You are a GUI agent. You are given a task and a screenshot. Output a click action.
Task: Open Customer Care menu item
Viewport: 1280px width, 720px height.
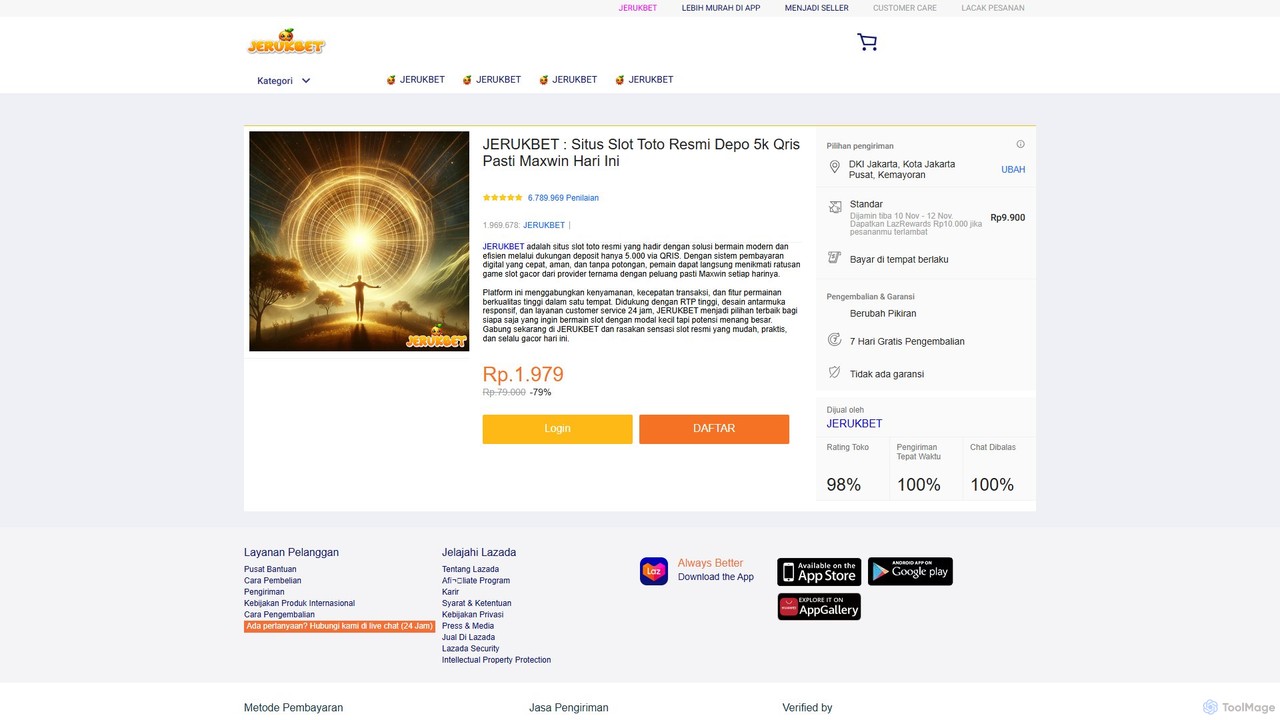905,8
